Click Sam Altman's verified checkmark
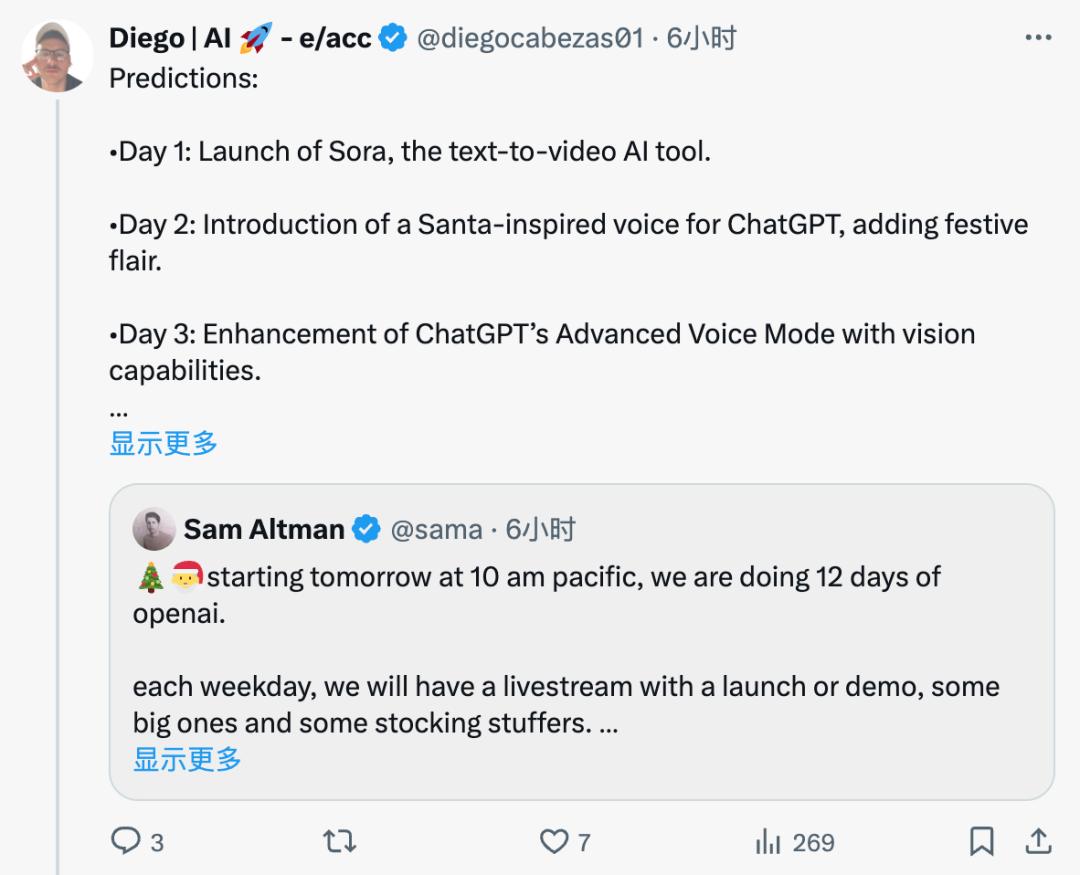 tap(367, 529)
